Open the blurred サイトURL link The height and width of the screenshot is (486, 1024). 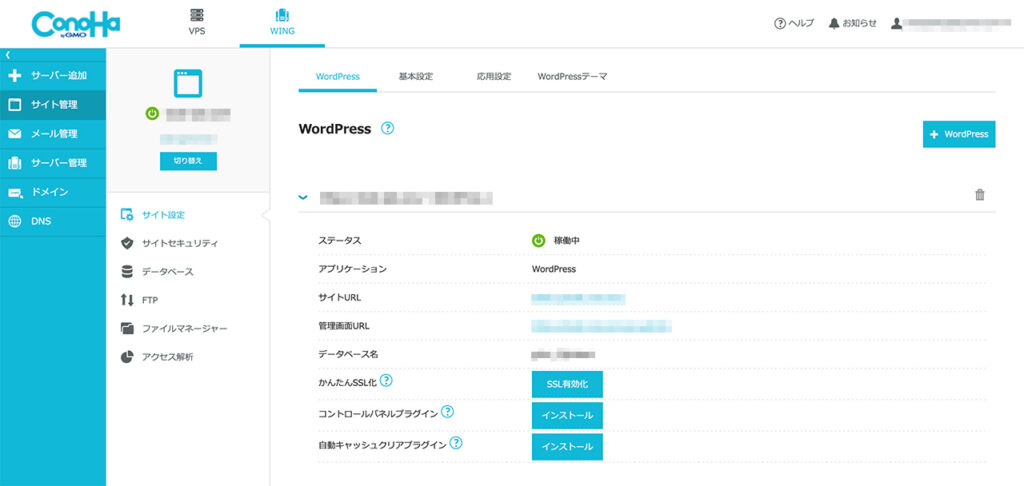[578, 299]
